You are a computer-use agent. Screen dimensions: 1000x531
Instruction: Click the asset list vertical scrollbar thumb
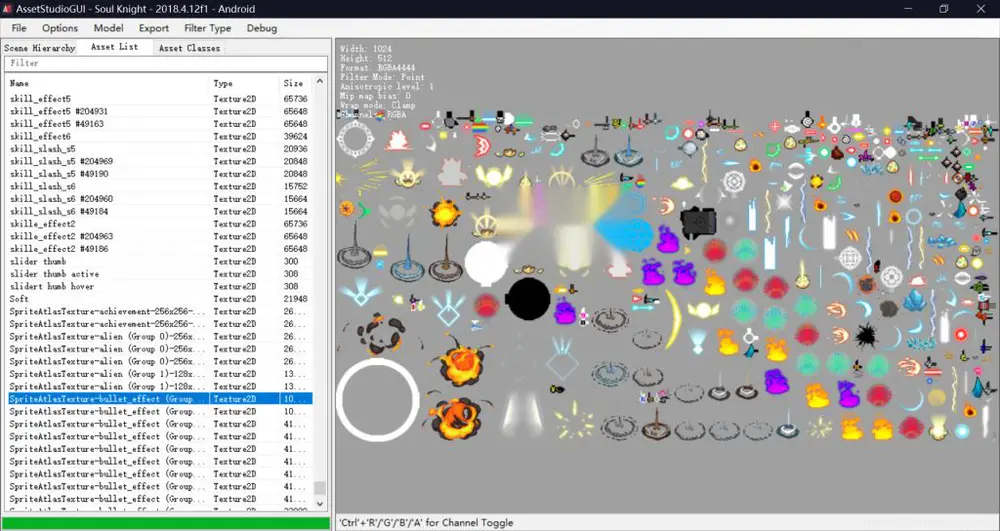point(320,488)
